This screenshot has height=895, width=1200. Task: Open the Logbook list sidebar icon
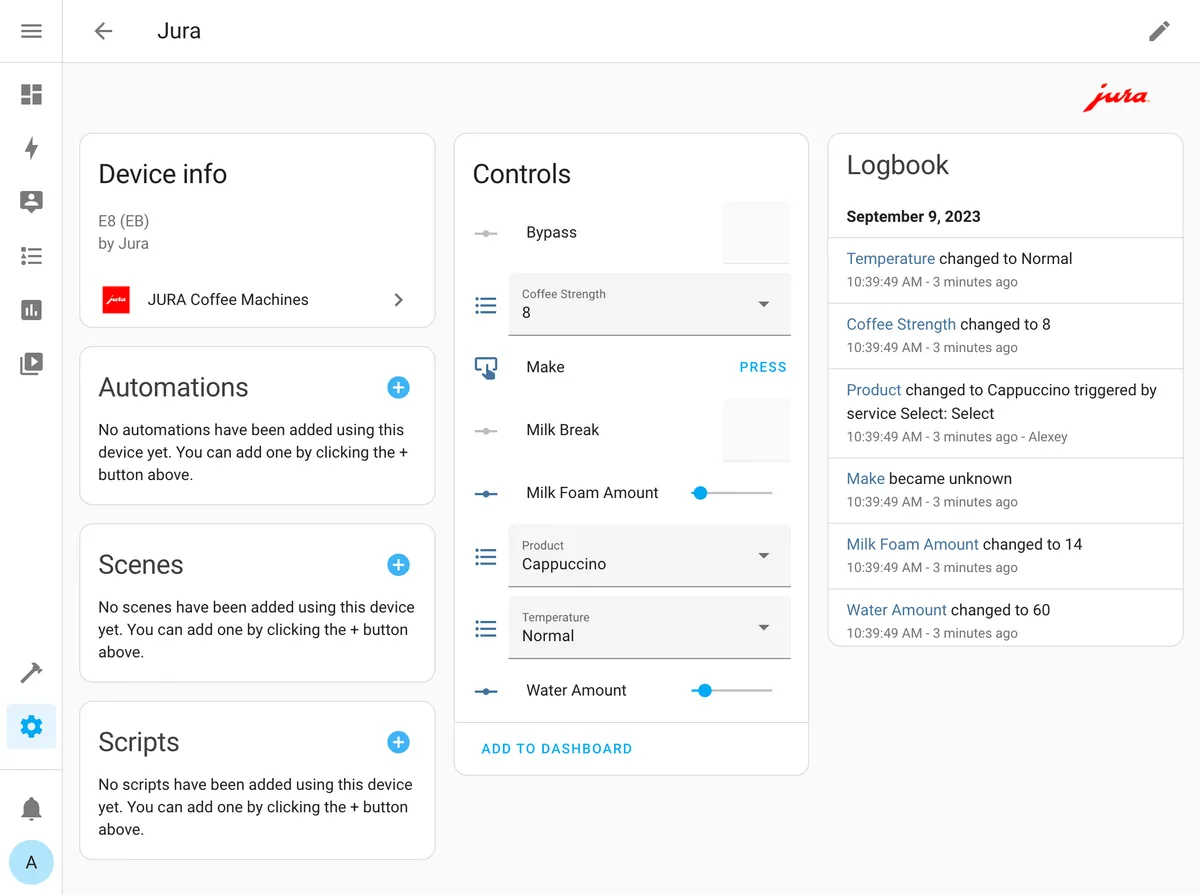coord(31,256)
